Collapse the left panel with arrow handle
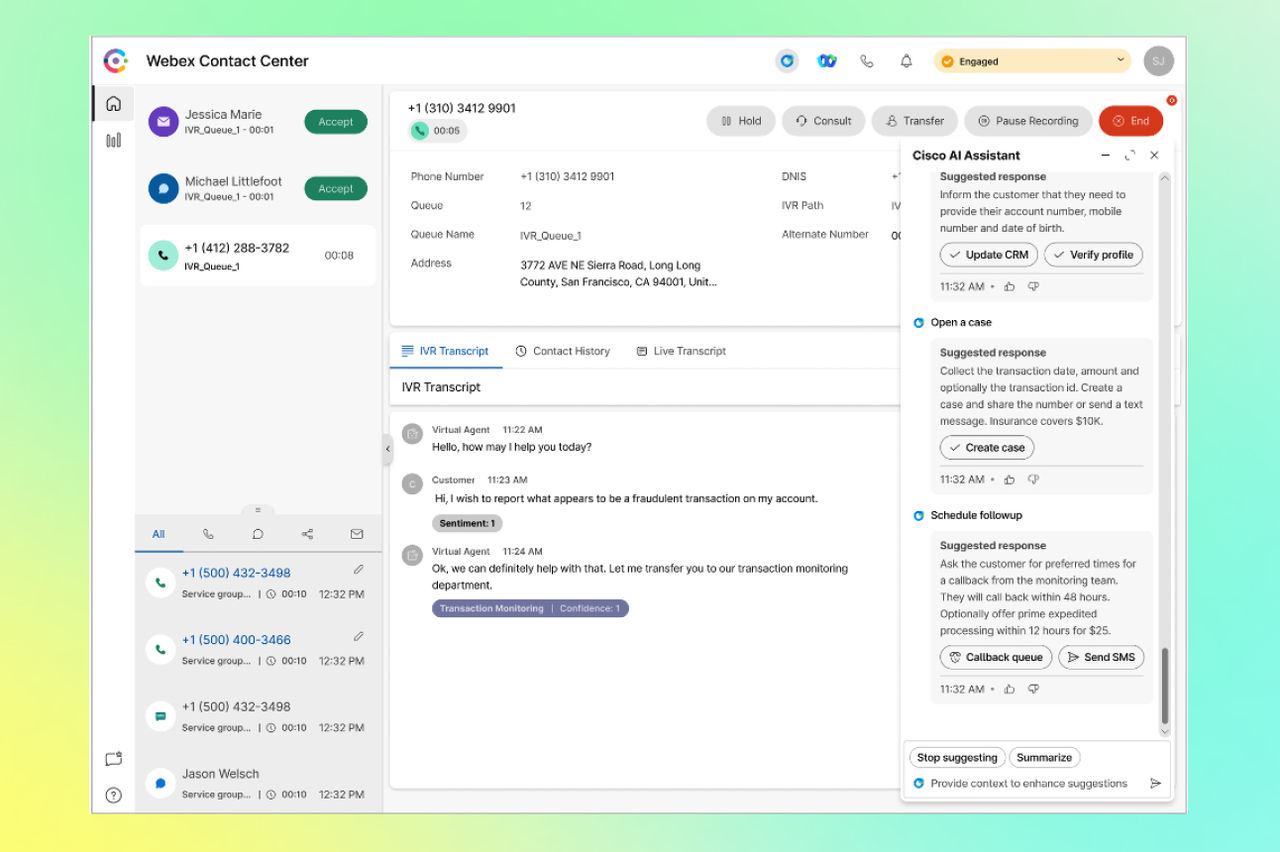 click(388, 449)
